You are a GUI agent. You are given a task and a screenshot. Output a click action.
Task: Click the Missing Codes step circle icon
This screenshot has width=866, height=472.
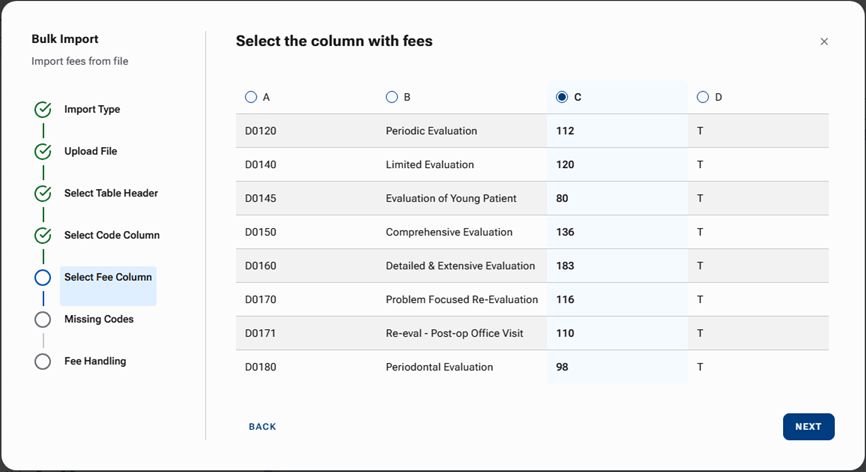tap(42, 320)
